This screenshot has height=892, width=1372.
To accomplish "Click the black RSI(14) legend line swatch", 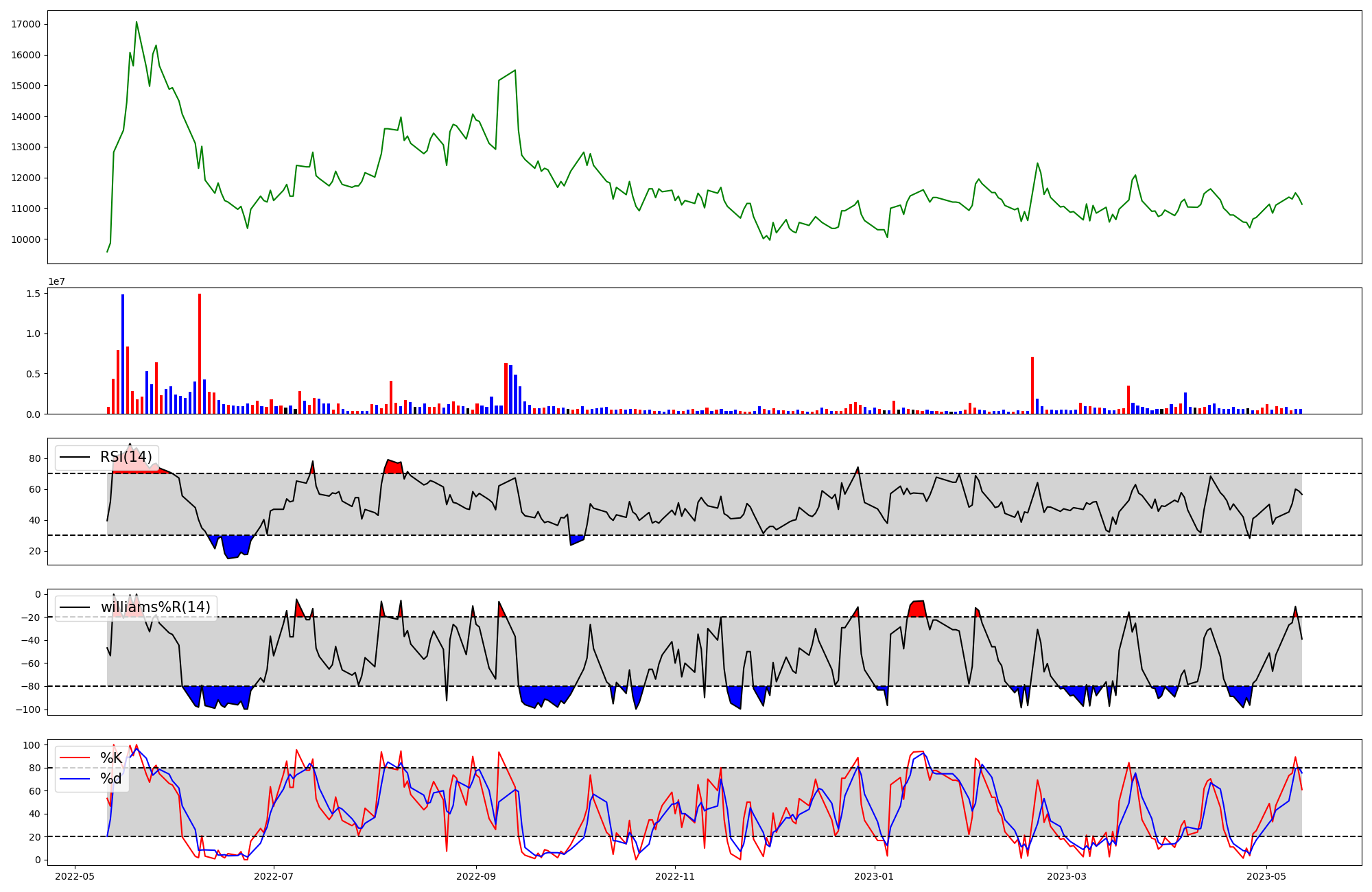I will (x=75, y=457).
